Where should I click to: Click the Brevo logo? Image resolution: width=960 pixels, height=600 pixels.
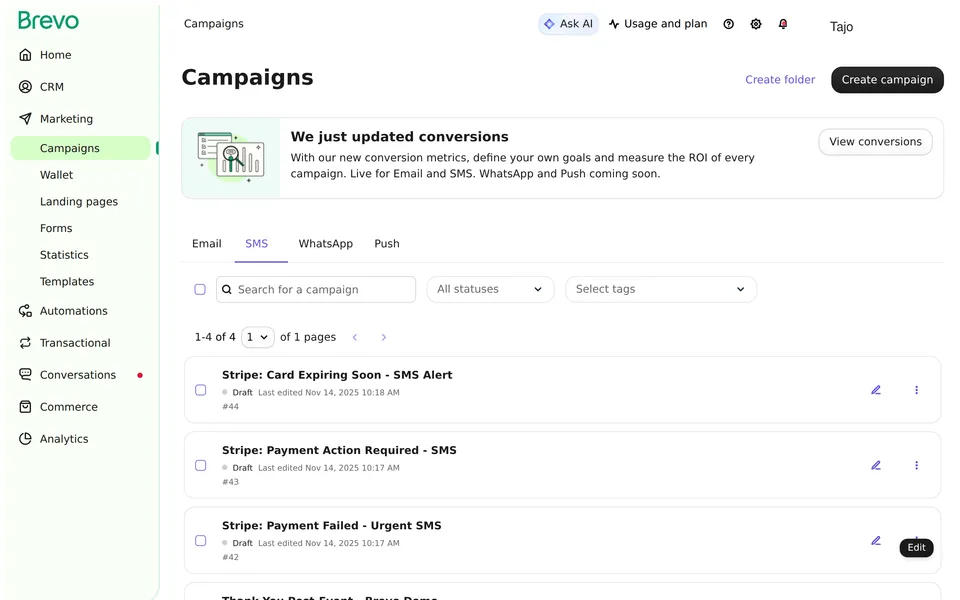click(48, 21)
